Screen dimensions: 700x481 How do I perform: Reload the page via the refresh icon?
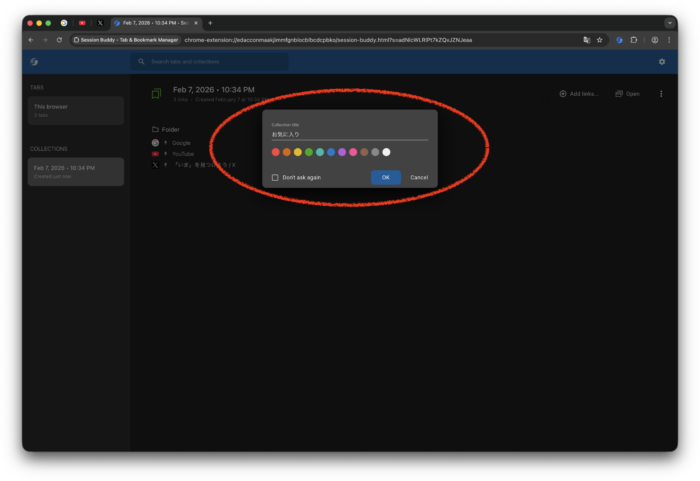(x=59, y=40)
